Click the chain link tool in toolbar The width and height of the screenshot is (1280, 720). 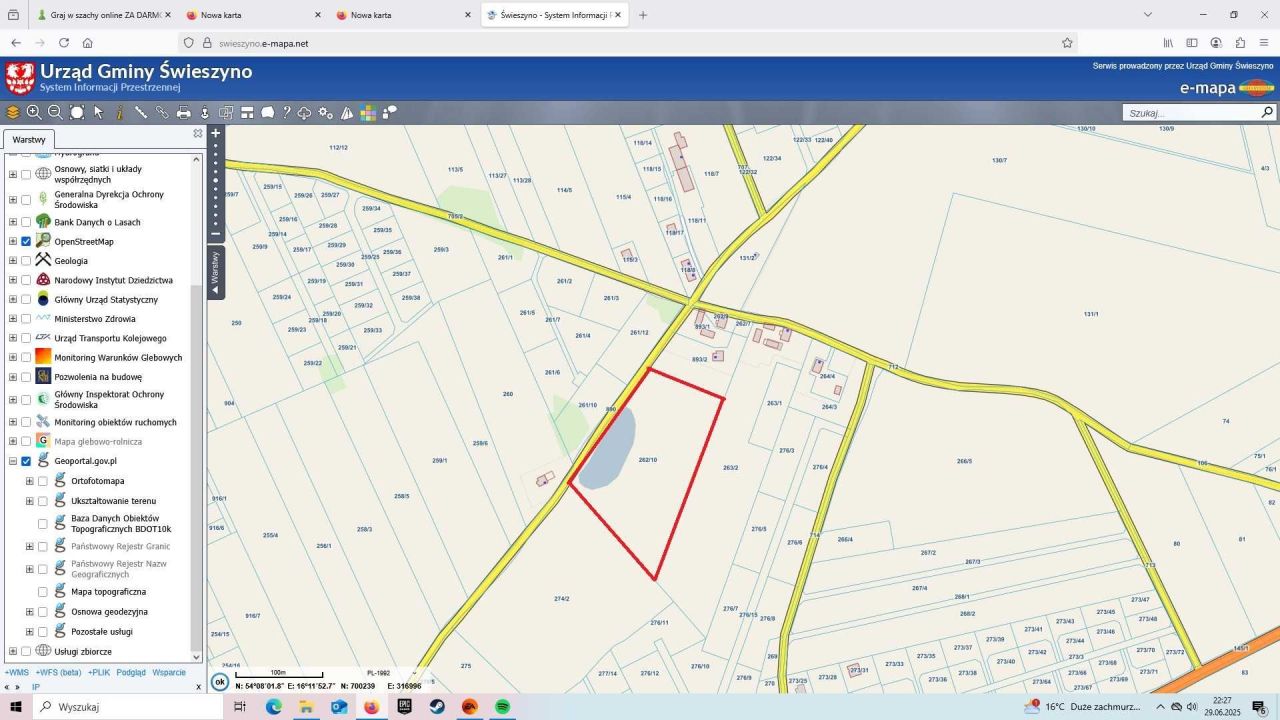(x=162, y=113)
